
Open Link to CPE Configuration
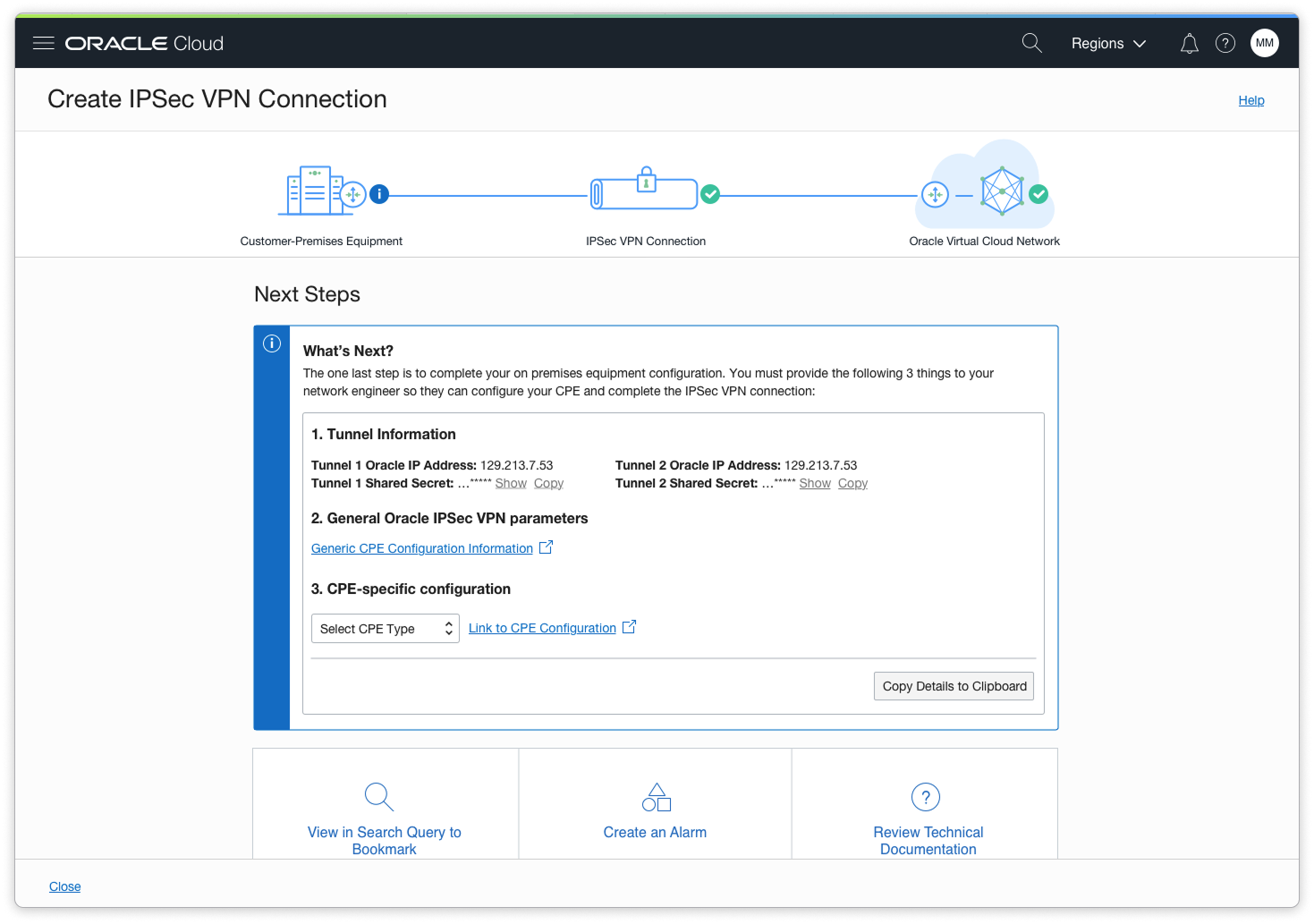pyautogui.click(x=542, y=628)
